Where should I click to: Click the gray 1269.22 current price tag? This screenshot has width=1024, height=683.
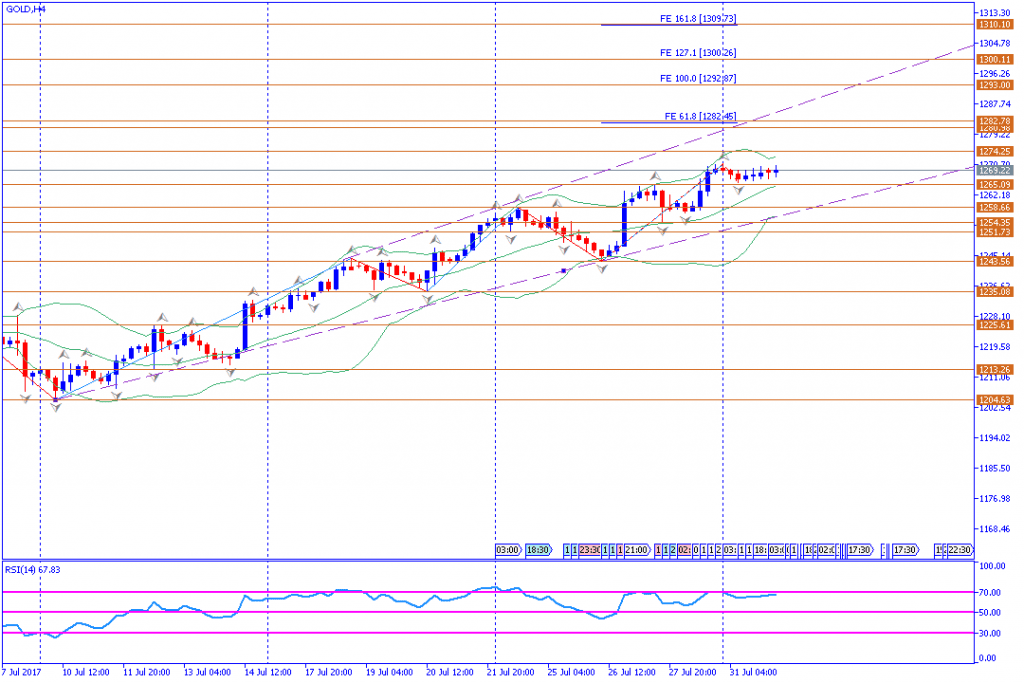tap(995, 170)
